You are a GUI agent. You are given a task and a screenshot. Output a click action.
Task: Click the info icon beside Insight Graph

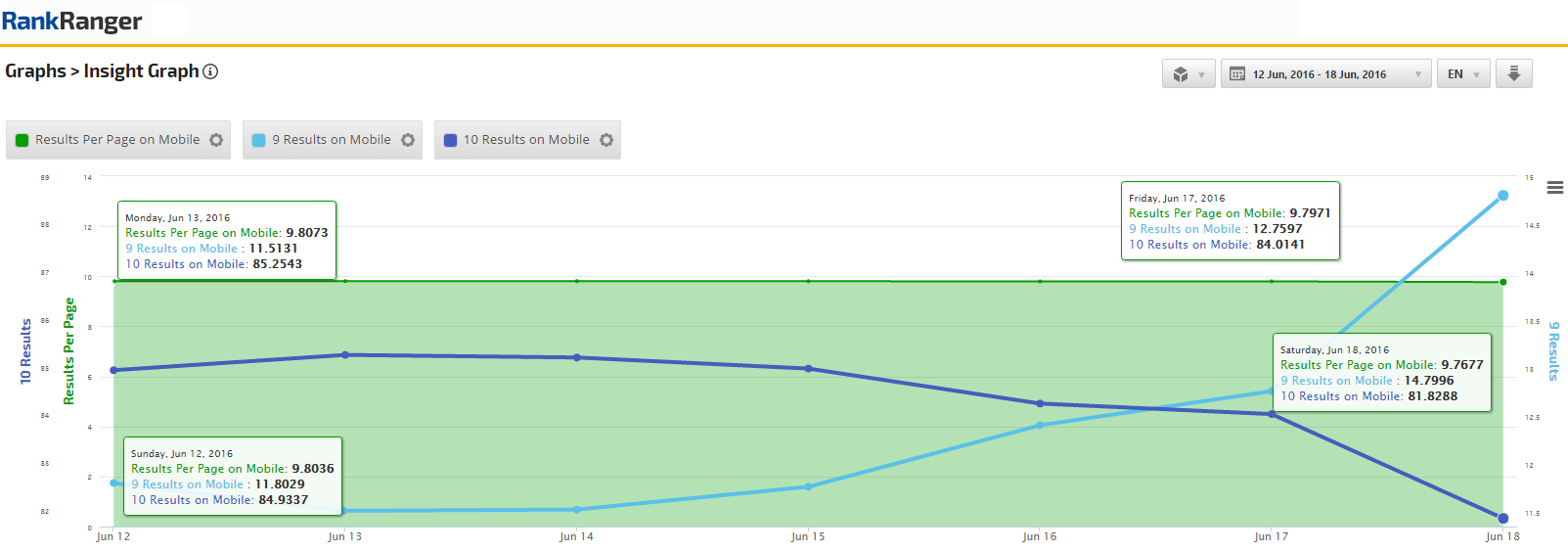pos(210,71)
